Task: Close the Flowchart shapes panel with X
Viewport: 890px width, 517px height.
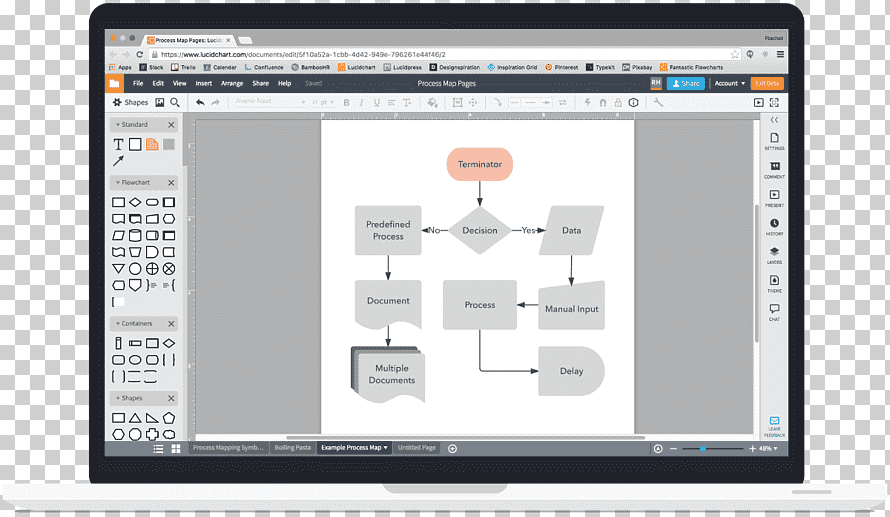Action: 171,182
